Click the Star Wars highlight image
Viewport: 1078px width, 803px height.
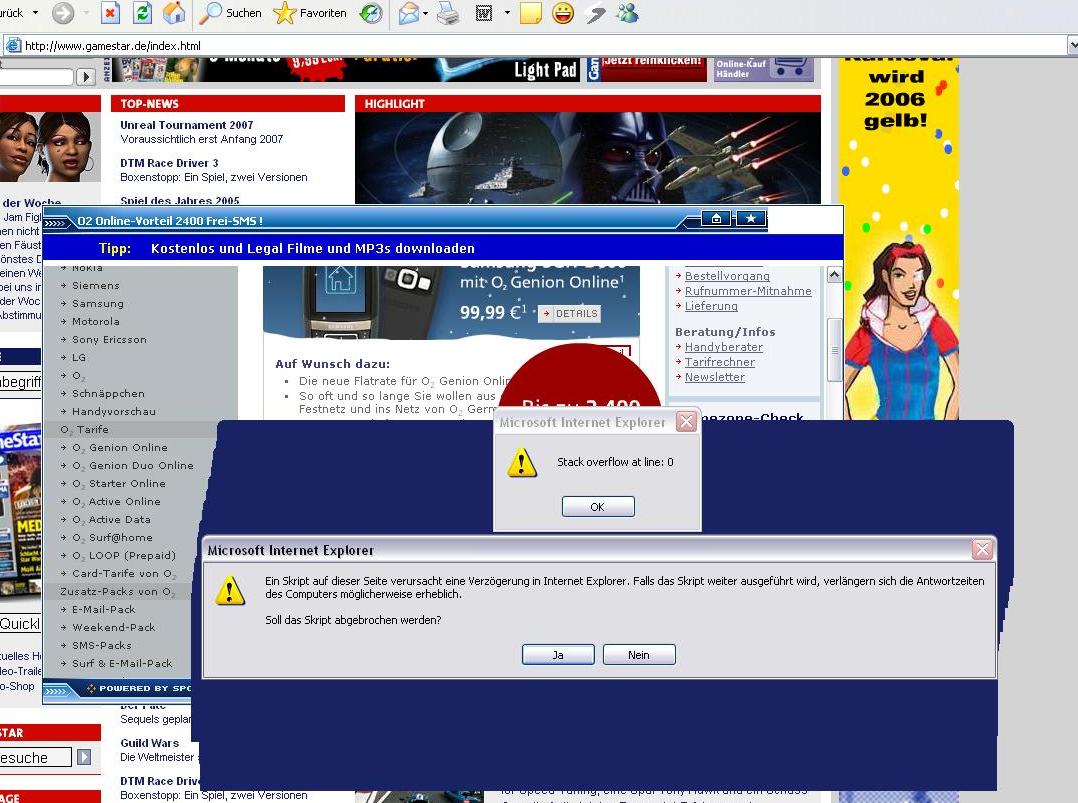[x=588, y=157]
